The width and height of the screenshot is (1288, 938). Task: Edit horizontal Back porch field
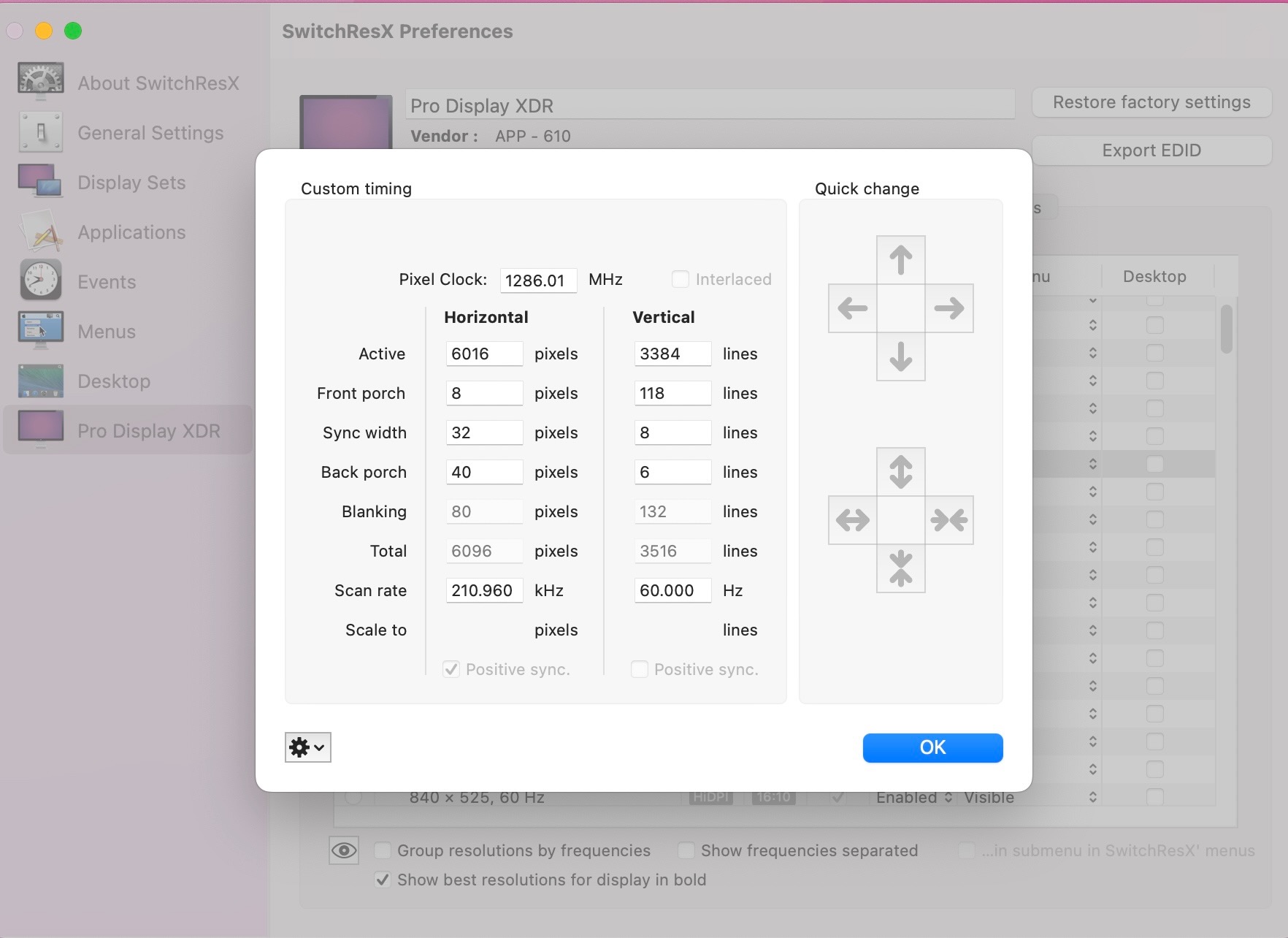pyautogui.click(x=484, y=472)
